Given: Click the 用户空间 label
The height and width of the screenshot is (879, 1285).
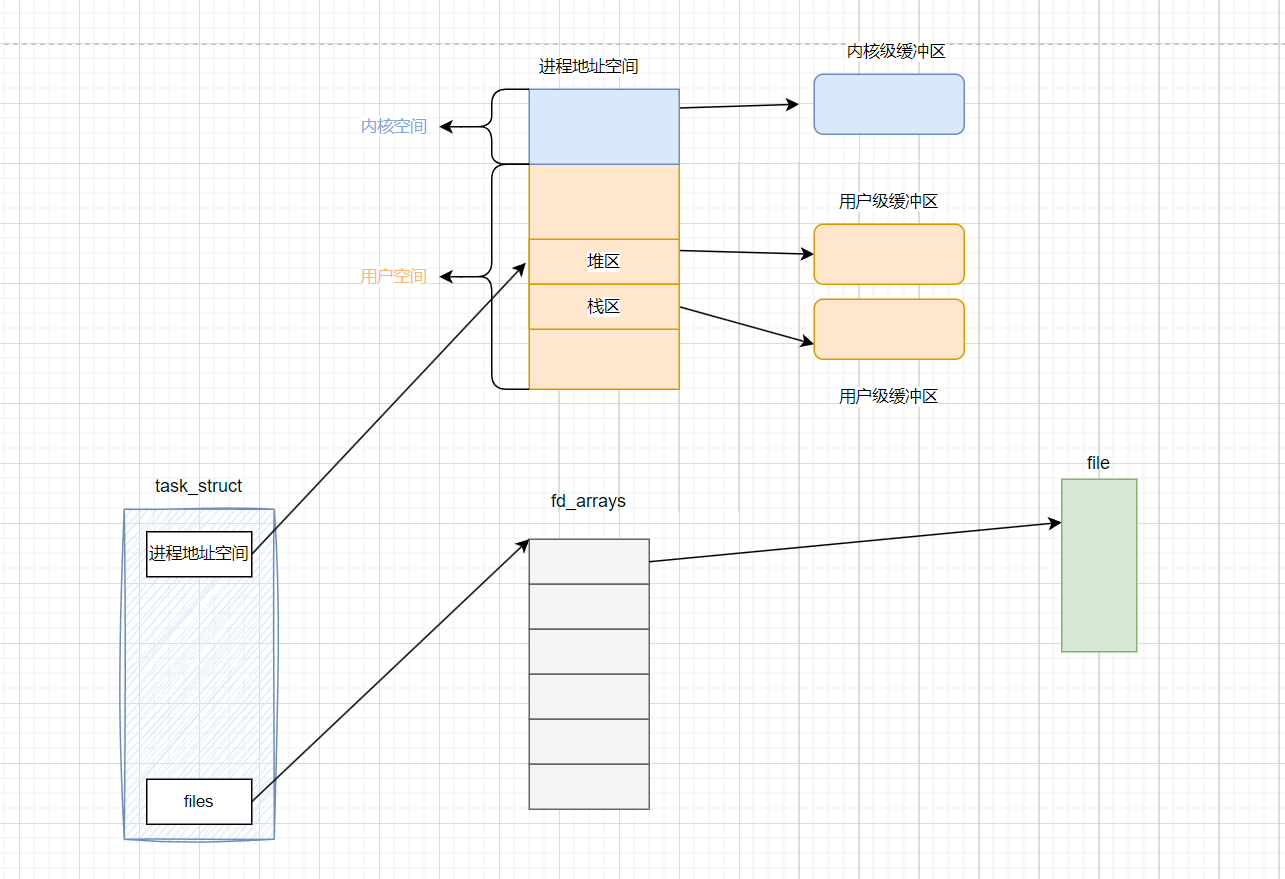Looking at the screenshot, I should [x=393, y=276].
